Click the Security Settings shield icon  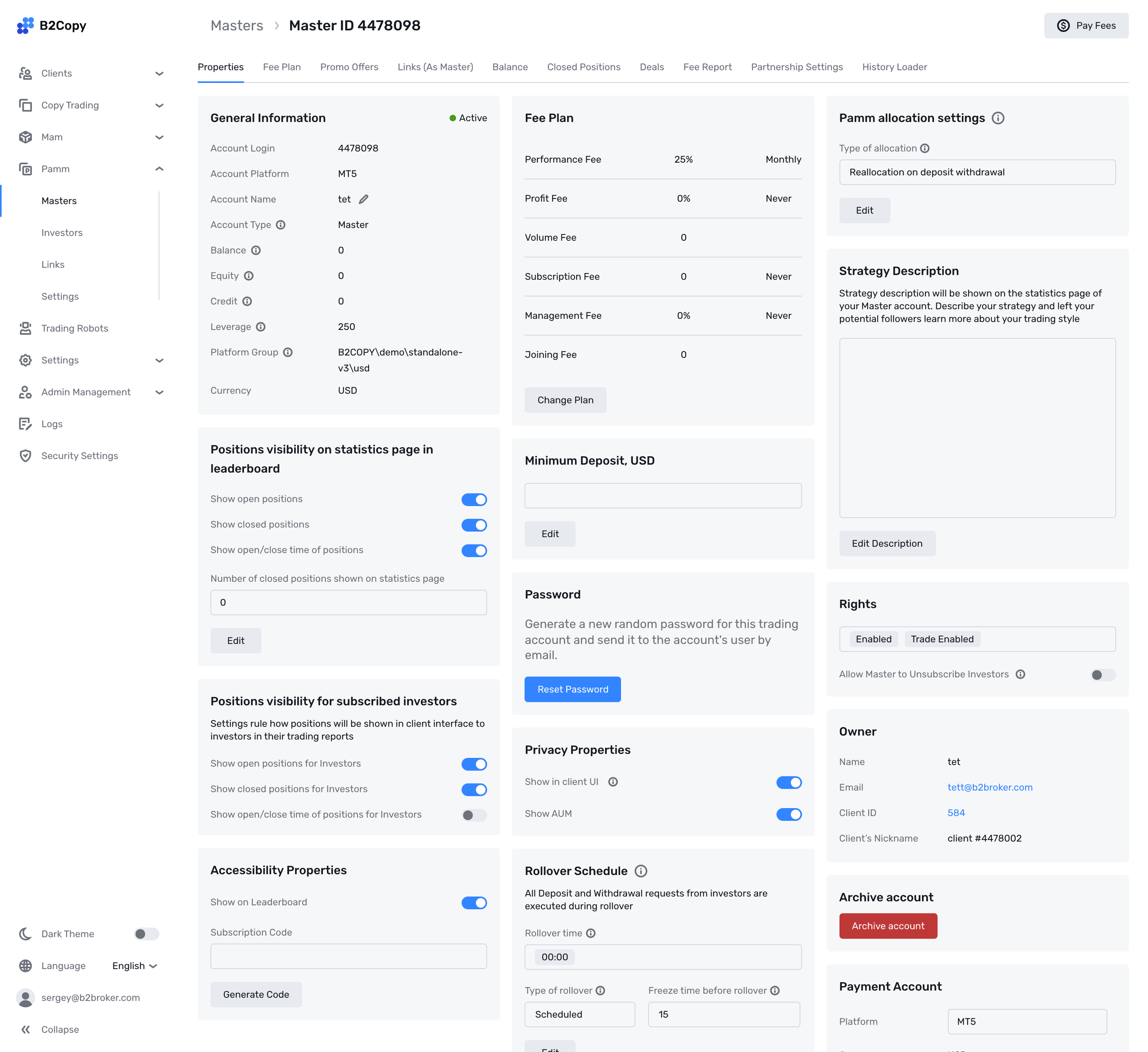tap(25, 456)
